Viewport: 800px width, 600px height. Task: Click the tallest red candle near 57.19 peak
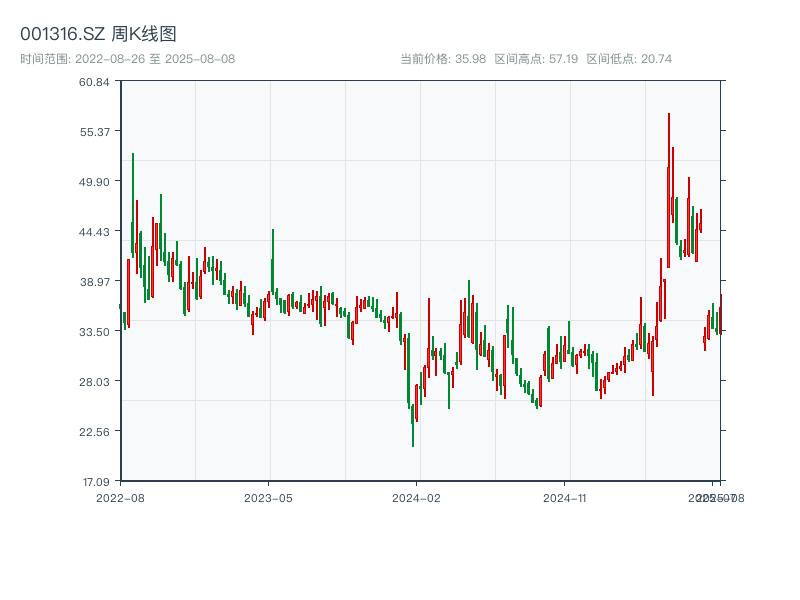click(x=668, y=190)
